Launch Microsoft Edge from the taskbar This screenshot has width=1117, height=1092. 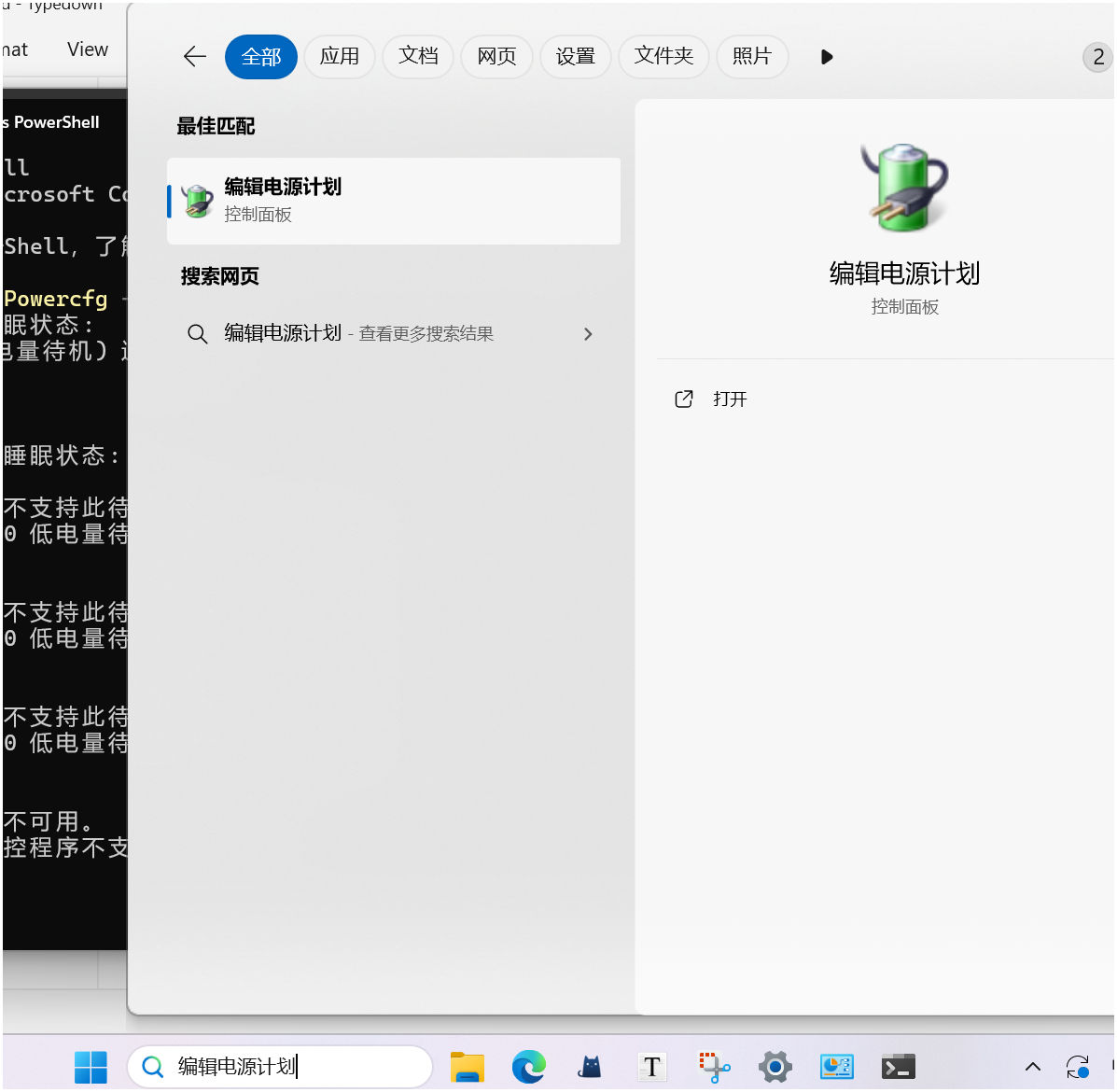(x=528, y=1067)
